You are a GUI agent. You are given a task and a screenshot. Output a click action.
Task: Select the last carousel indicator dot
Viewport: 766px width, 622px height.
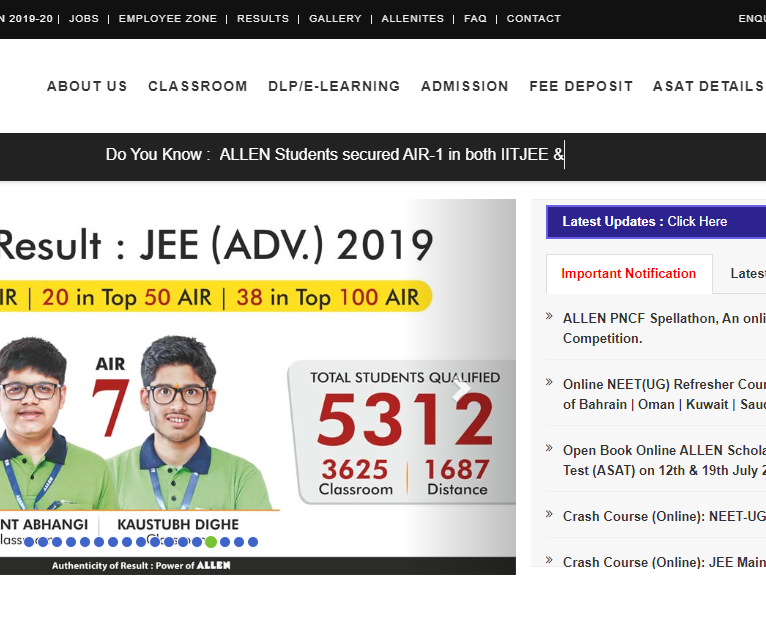(x=253, y=542)
